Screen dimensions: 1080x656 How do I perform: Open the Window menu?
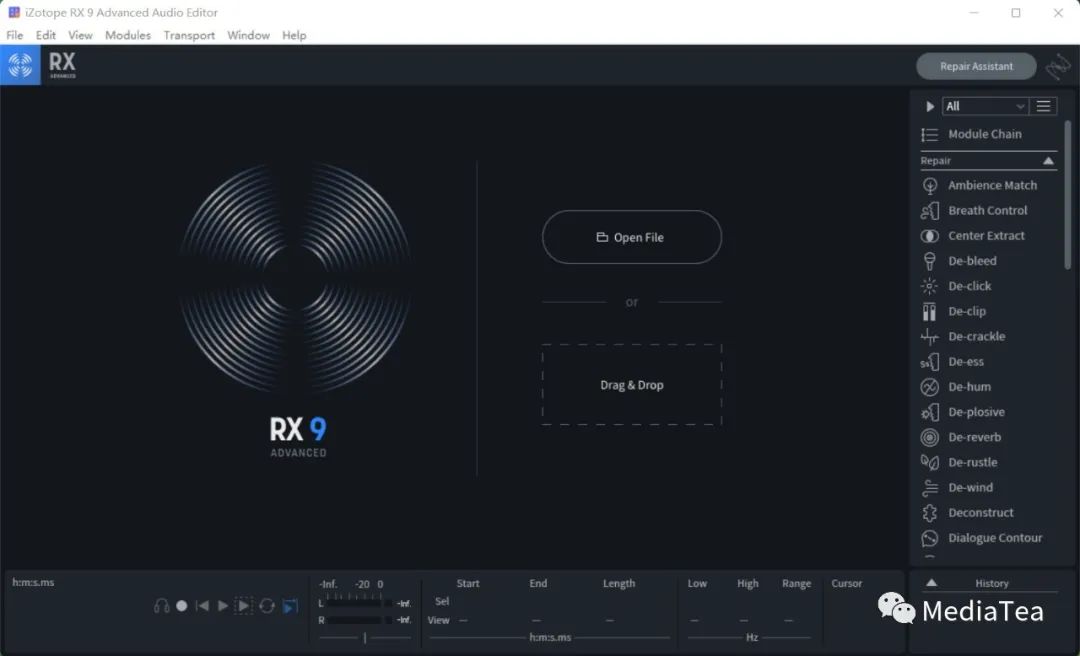click(x=248, y=35)
